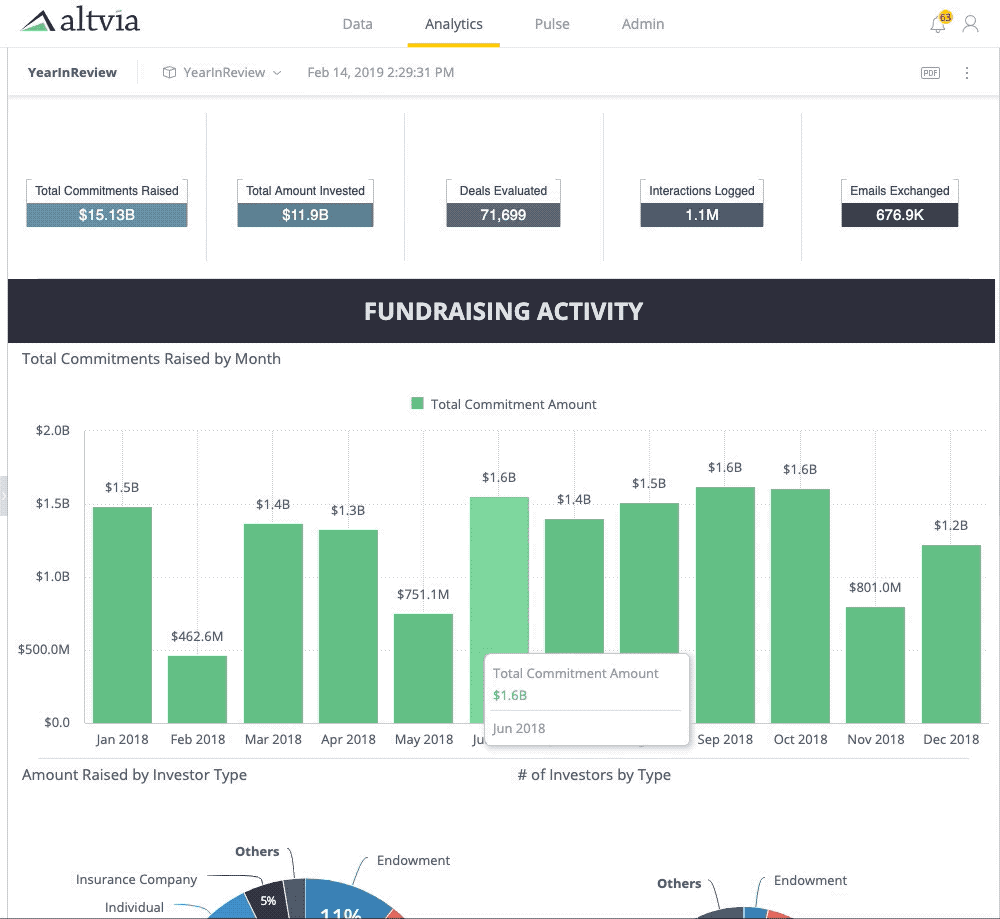
Task: Open the three-dot more options menu
Action: coord(967,73)
